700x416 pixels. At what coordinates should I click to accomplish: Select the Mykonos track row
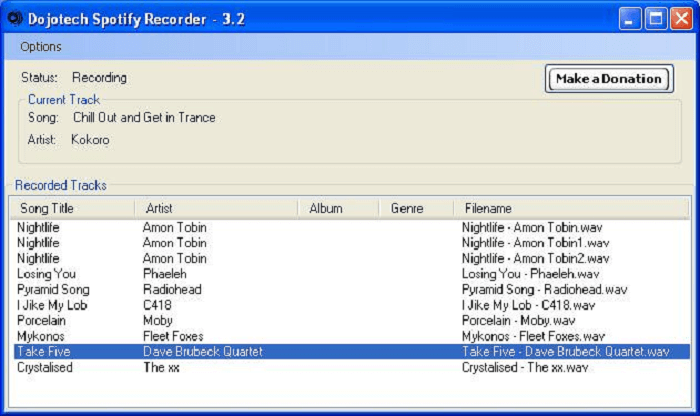(x=351, y=336)
